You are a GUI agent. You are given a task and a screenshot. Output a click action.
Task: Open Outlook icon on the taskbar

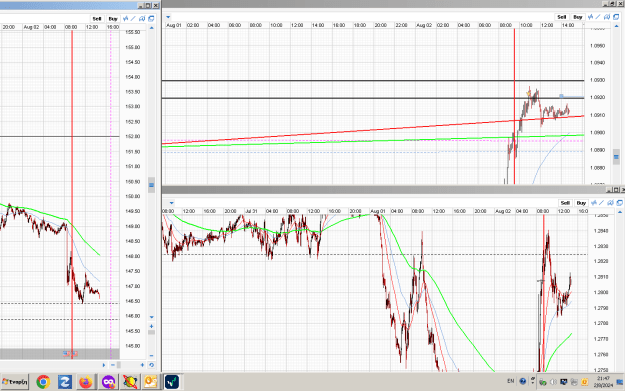pos(151,382)
